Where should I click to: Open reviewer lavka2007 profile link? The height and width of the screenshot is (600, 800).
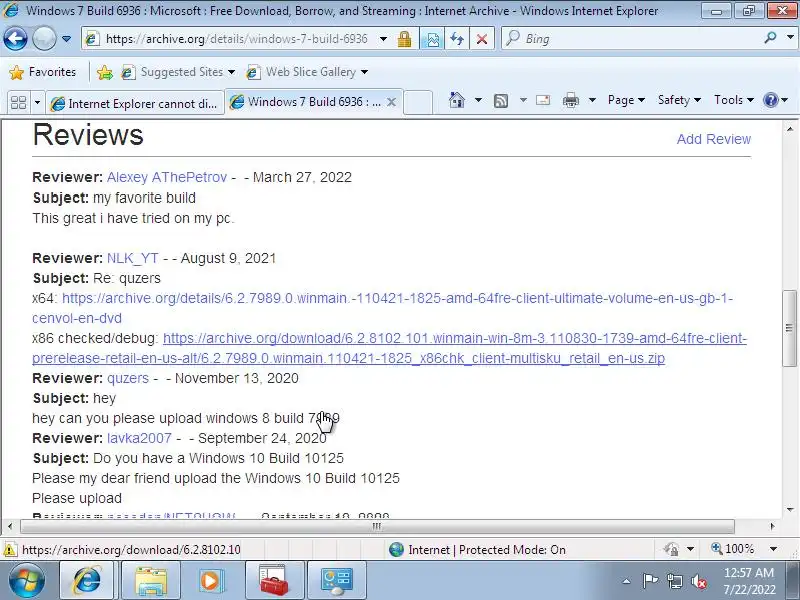[139, 438]
